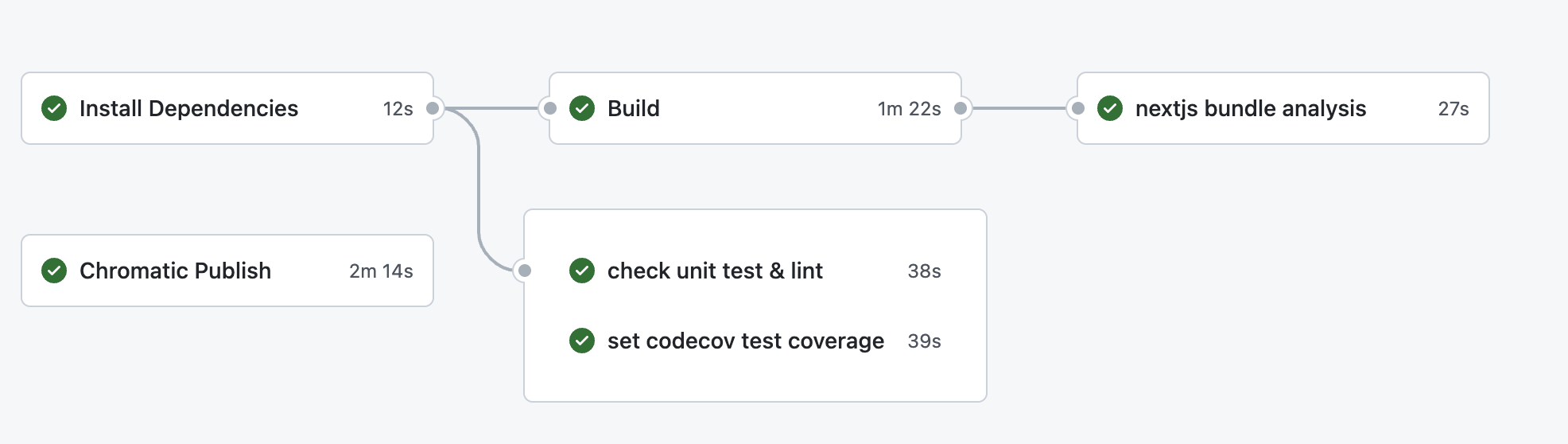Viewport: 1568px width, 444px height.
Task: Click the 2m 14s Chromatic Publish duration
Action: tap(381, 271)
